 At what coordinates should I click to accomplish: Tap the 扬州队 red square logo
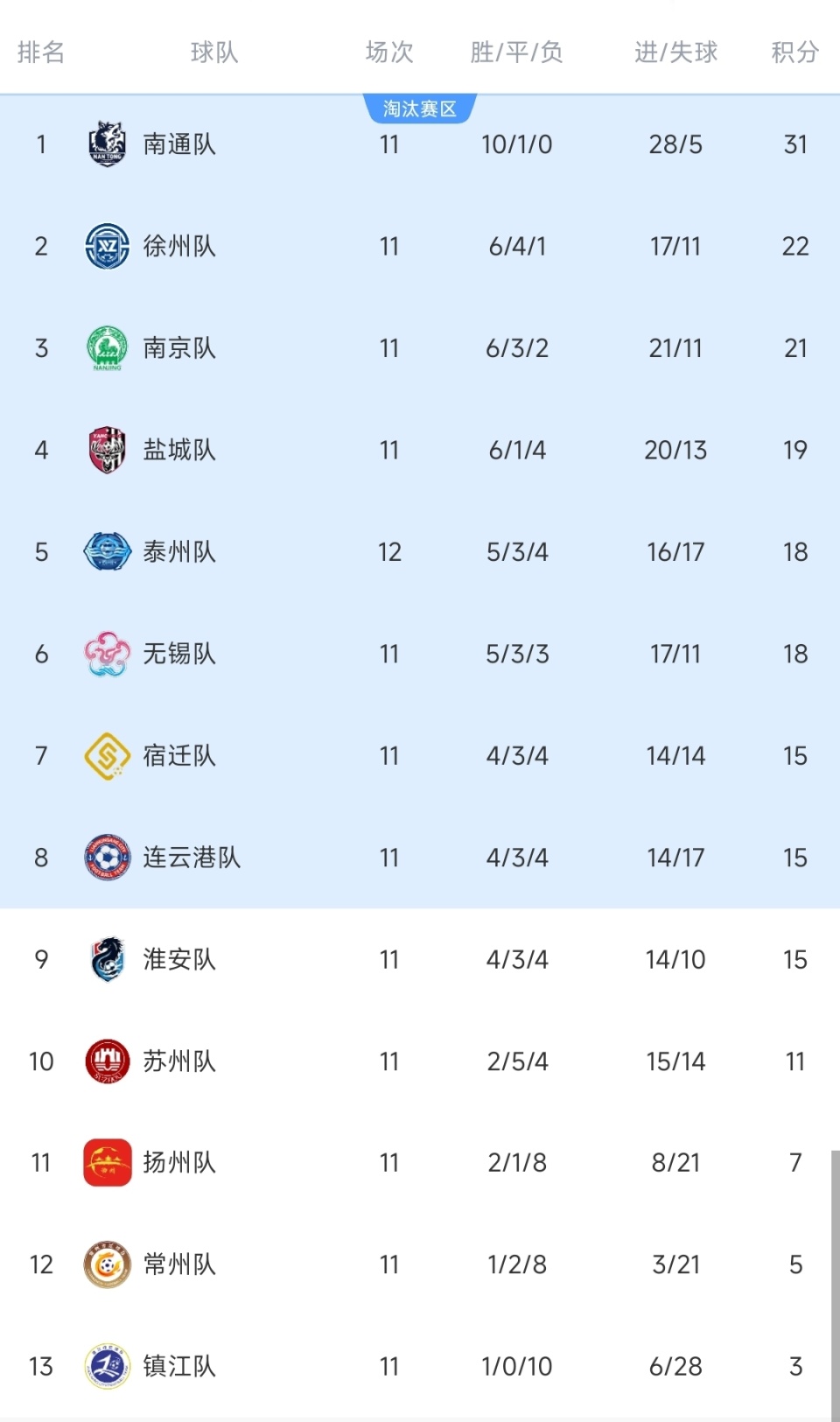pyautogui.click(x=107, y=1162)
